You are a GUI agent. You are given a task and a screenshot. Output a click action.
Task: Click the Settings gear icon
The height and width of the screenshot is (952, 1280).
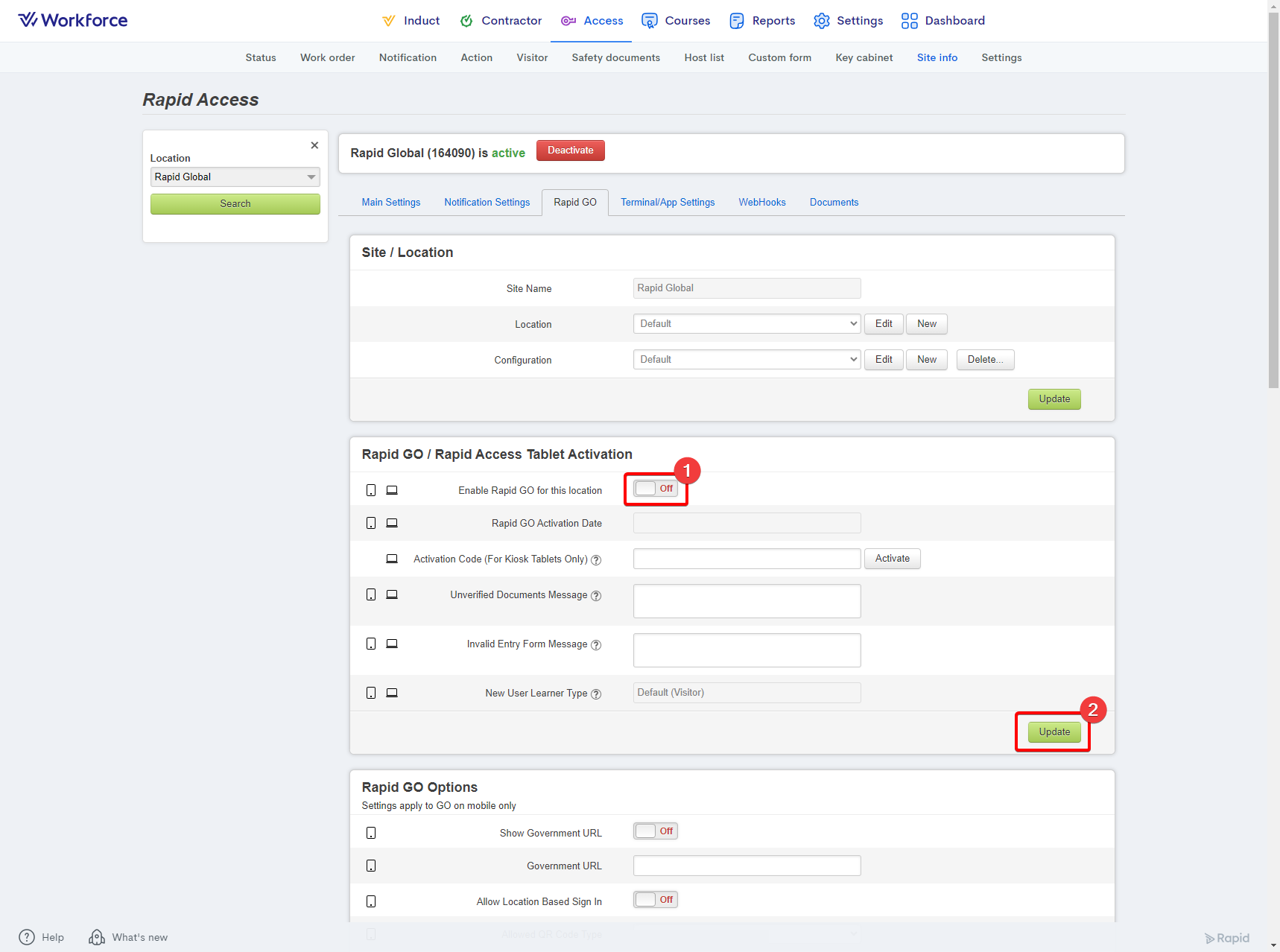[x=822, y=21]
